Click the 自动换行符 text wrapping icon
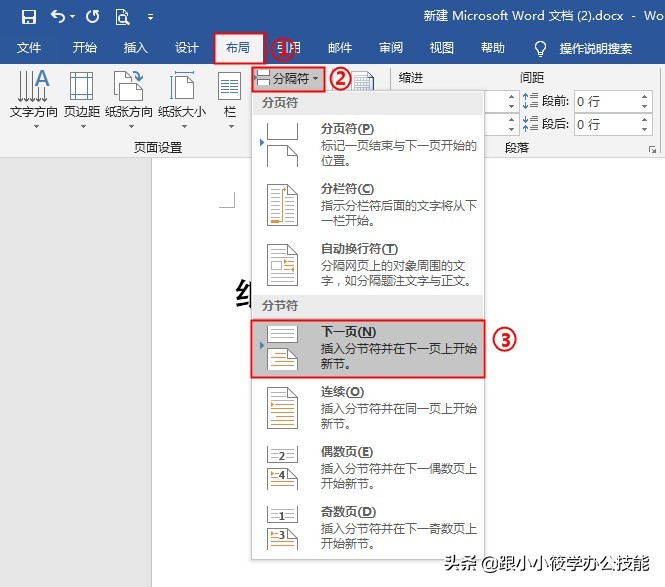665x587 pixels. point(282,265)
